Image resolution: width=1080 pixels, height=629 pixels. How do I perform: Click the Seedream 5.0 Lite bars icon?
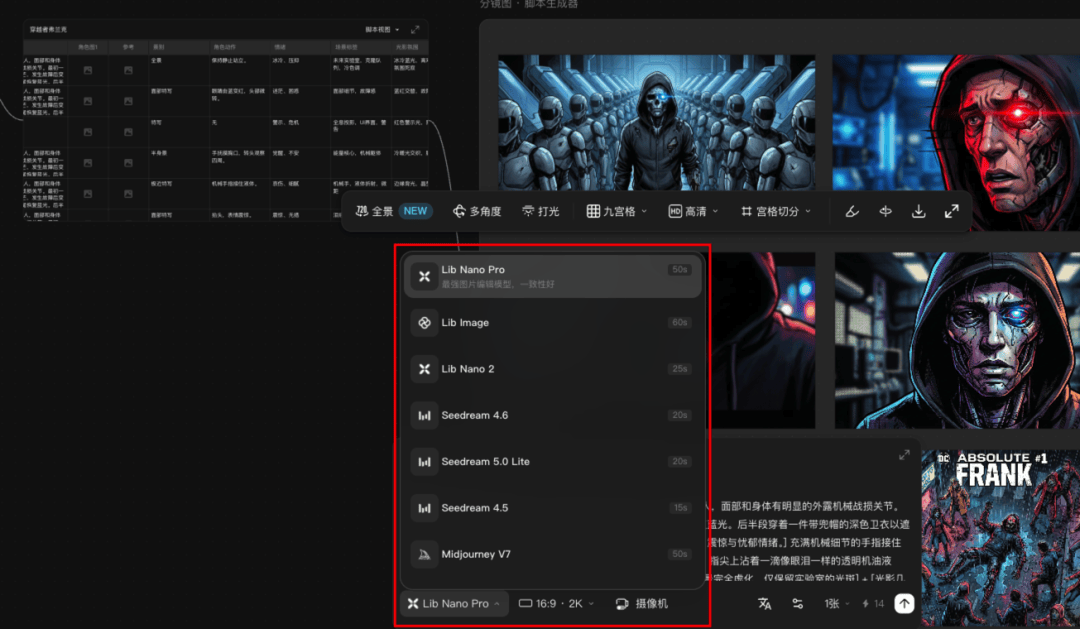click(x=424, y=462)
